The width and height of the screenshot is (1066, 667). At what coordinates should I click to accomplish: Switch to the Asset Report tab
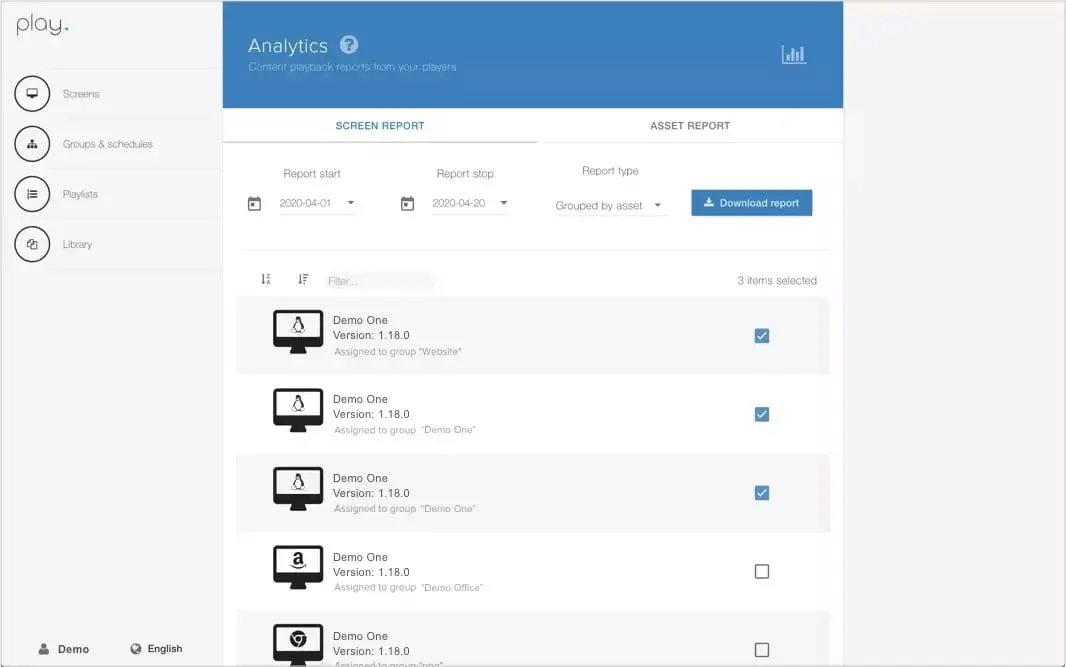coord(690,126)
